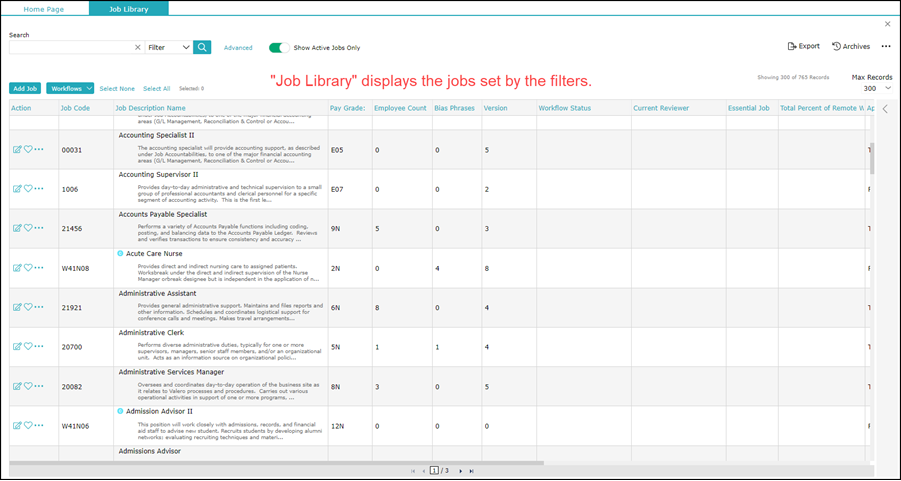The height and width of the screenshot is (481, 901).
Task: Sort by Current Reviewer column header
Action: pyautogui.click(x=661, y=108)
